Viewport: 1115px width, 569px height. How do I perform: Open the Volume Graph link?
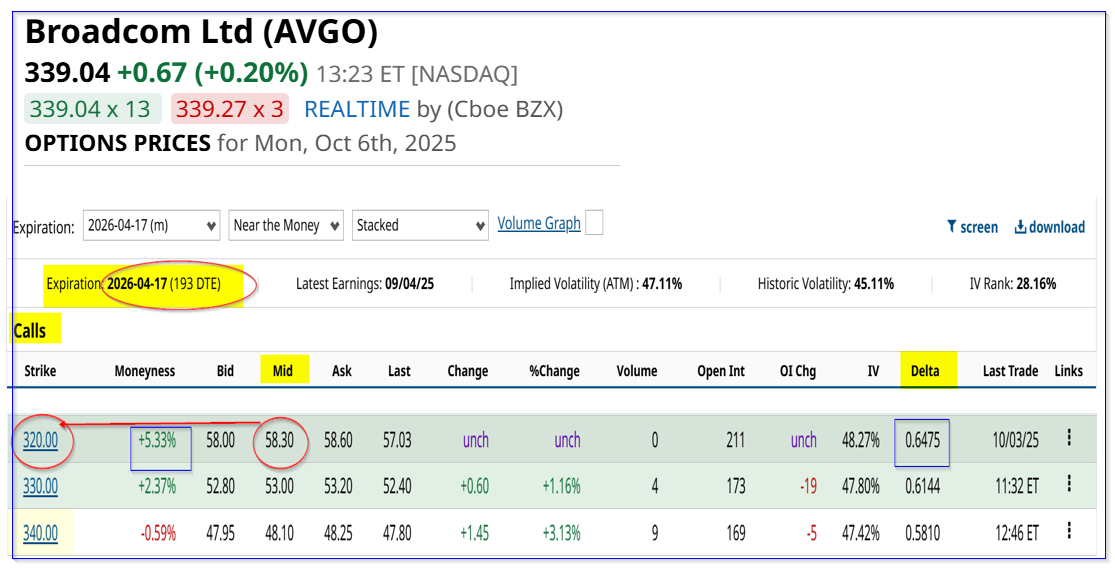pyautogui.click(x=539, y=224)
